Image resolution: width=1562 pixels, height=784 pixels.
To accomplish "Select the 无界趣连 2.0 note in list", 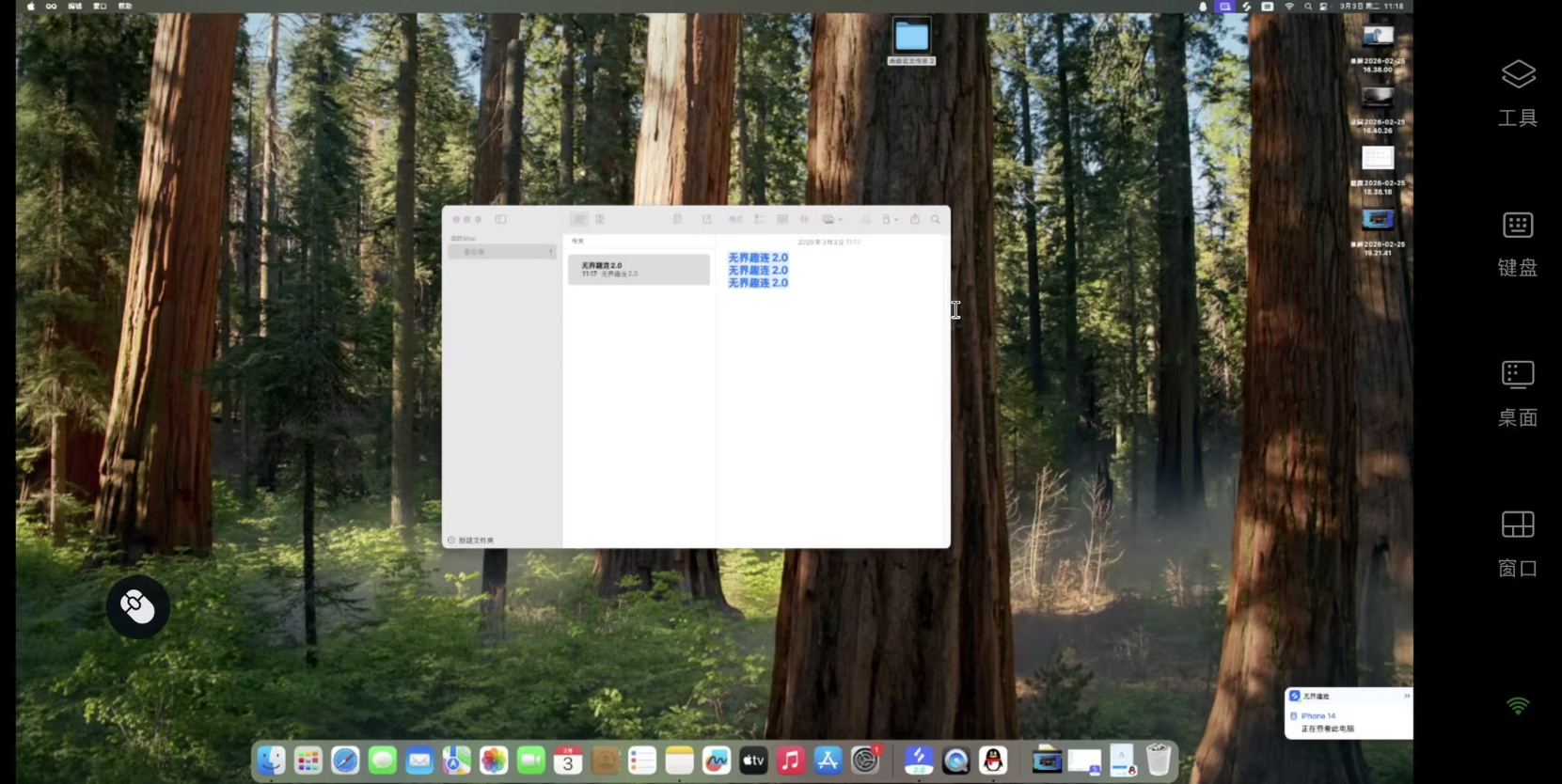I will [639, 269].
